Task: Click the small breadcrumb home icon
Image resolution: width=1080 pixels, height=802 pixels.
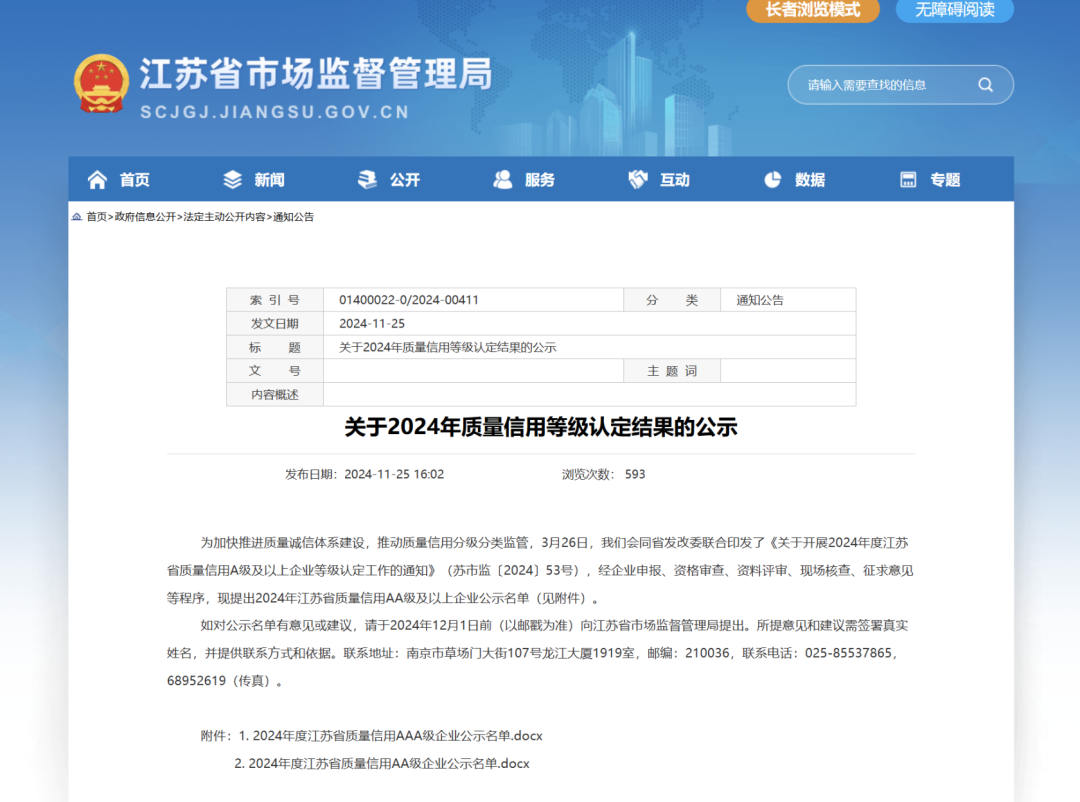Action: pos(77,217)
